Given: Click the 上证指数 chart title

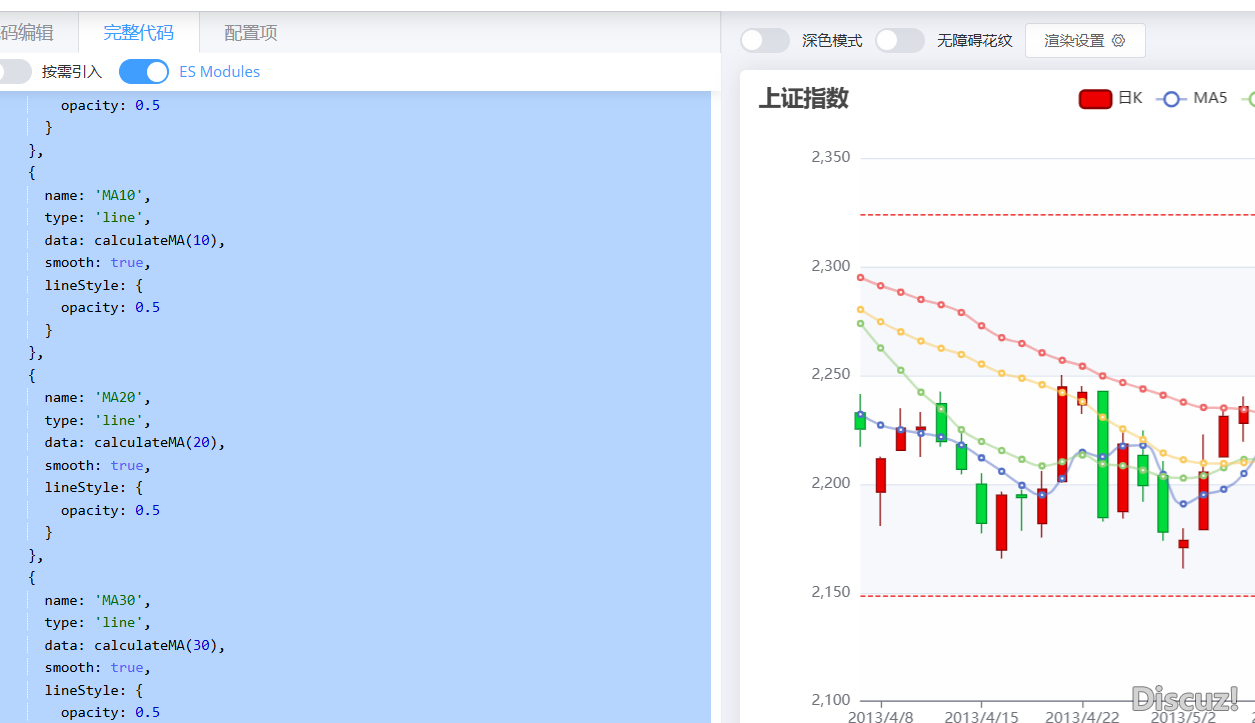Looking at the screenshot, I should tap(803, 98).
